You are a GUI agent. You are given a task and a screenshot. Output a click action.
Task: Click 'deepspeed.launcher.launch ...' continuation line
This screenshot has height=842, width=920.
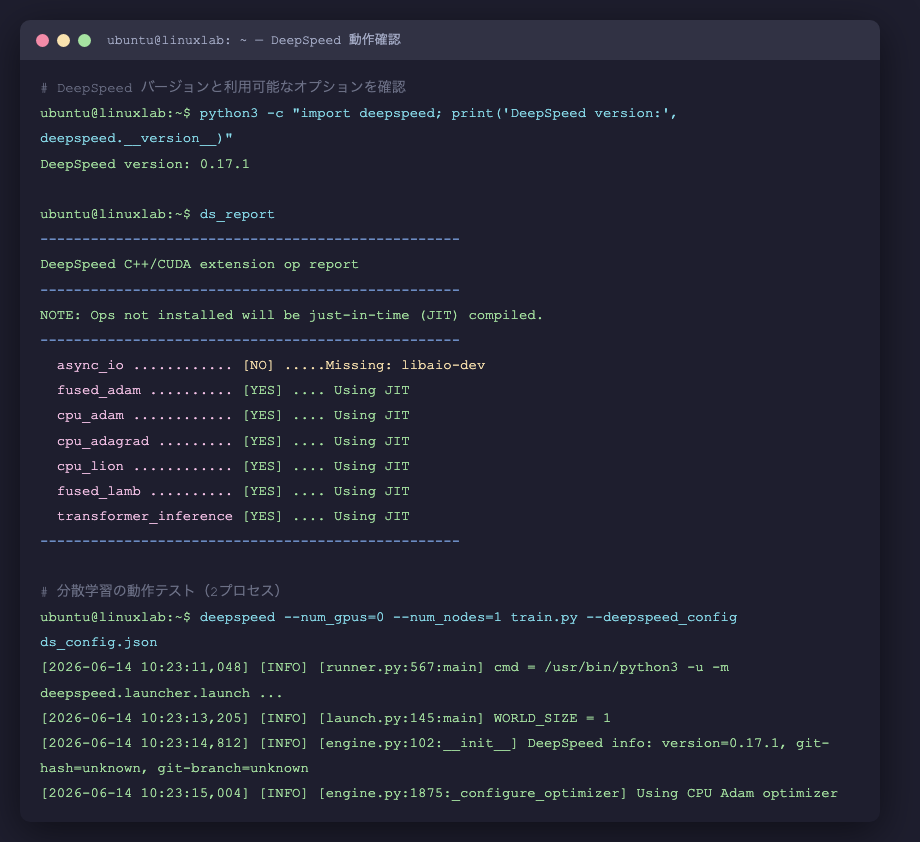[x=161, y=694]
